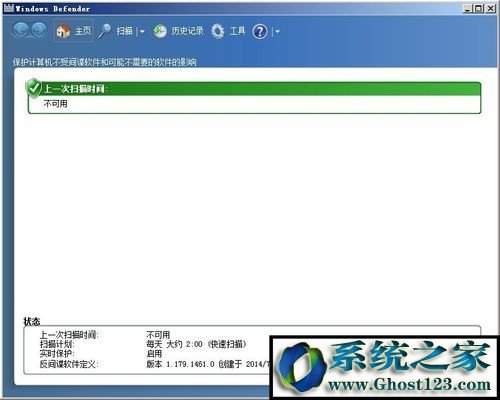Click the forward navigation arrow

(x=39, y=31)
